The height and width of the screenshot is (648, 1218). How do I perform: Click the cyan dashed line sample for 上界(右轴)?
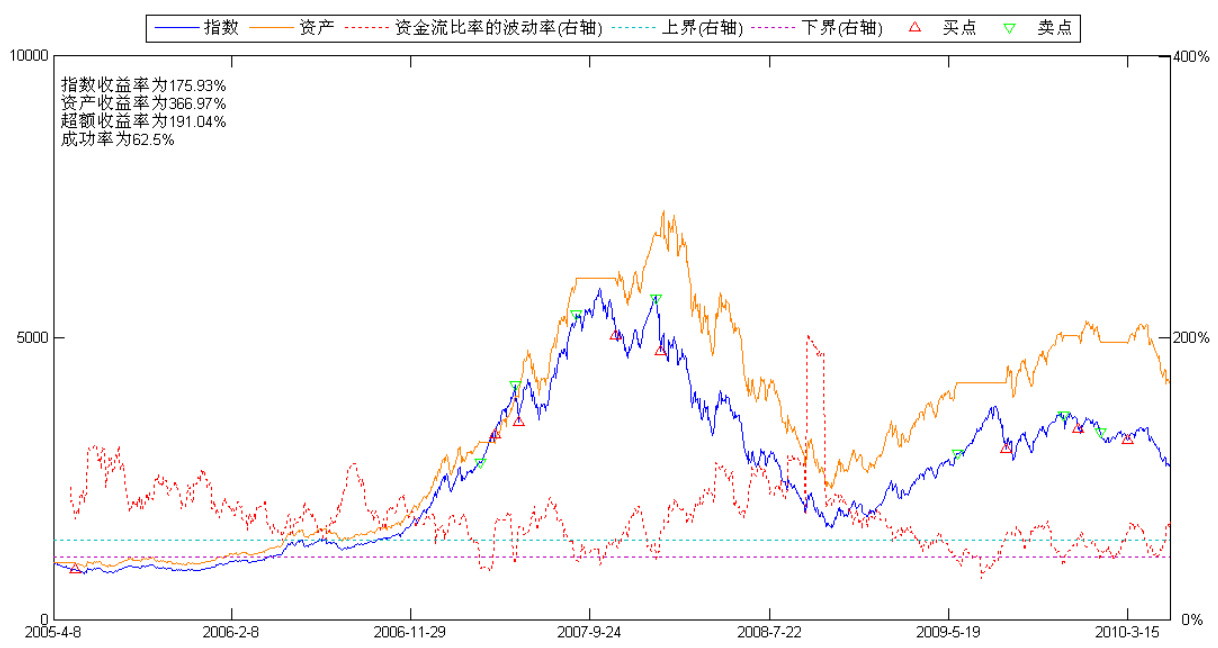pyautogui.click(x=632, y=28)
